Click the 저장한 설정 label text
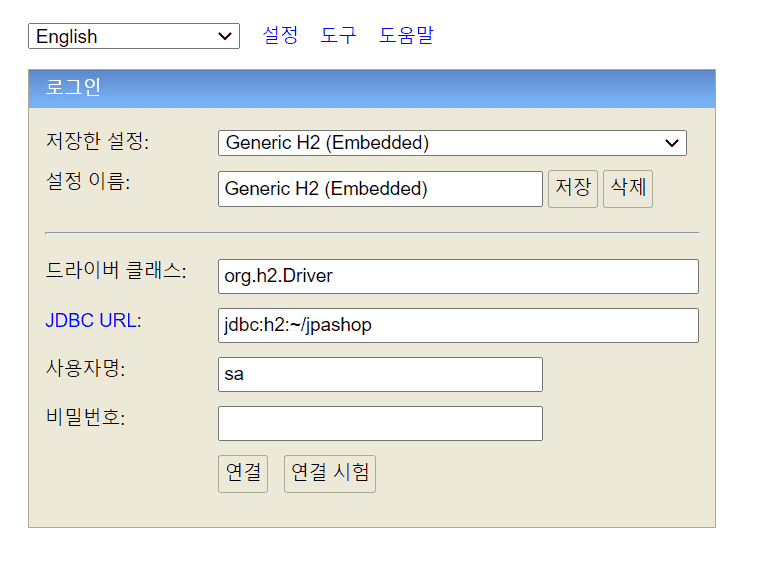The width and height of the screenshot is (768, 571). [x=97, y=142]
